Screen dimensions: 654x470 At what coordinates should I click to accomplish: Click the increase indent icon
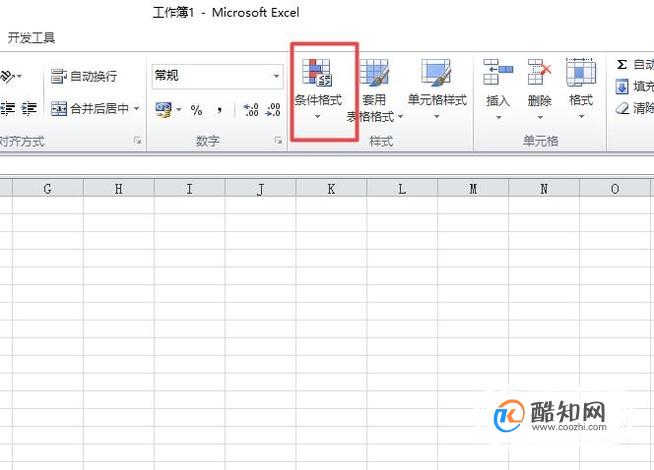click(x=29, y=108)
